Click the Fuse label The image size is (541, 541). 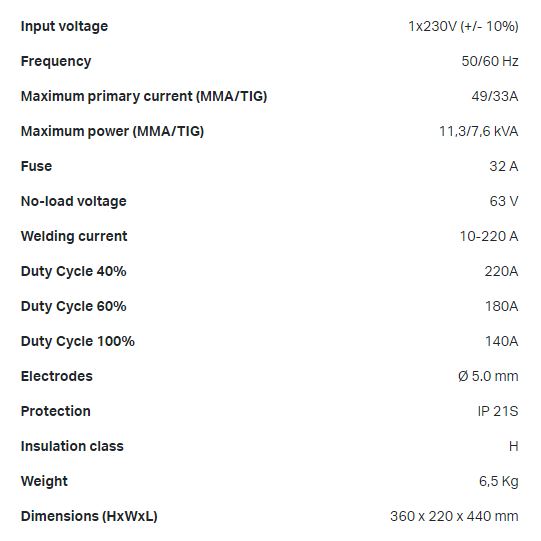pyautogui.click(x=36, y=166)
